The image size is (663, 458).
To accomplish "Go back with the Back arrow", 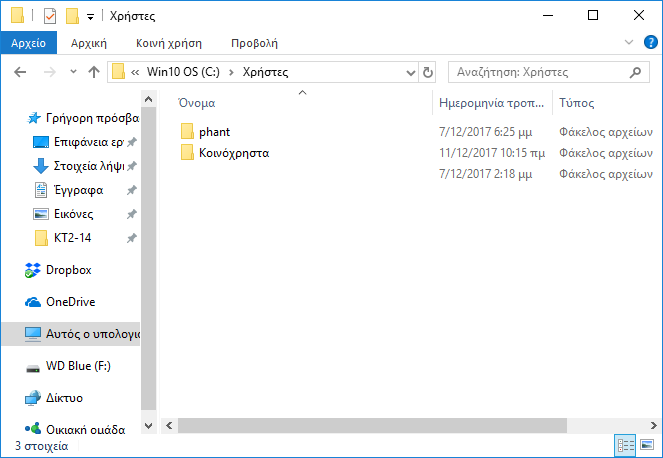I will pos(21,72).
